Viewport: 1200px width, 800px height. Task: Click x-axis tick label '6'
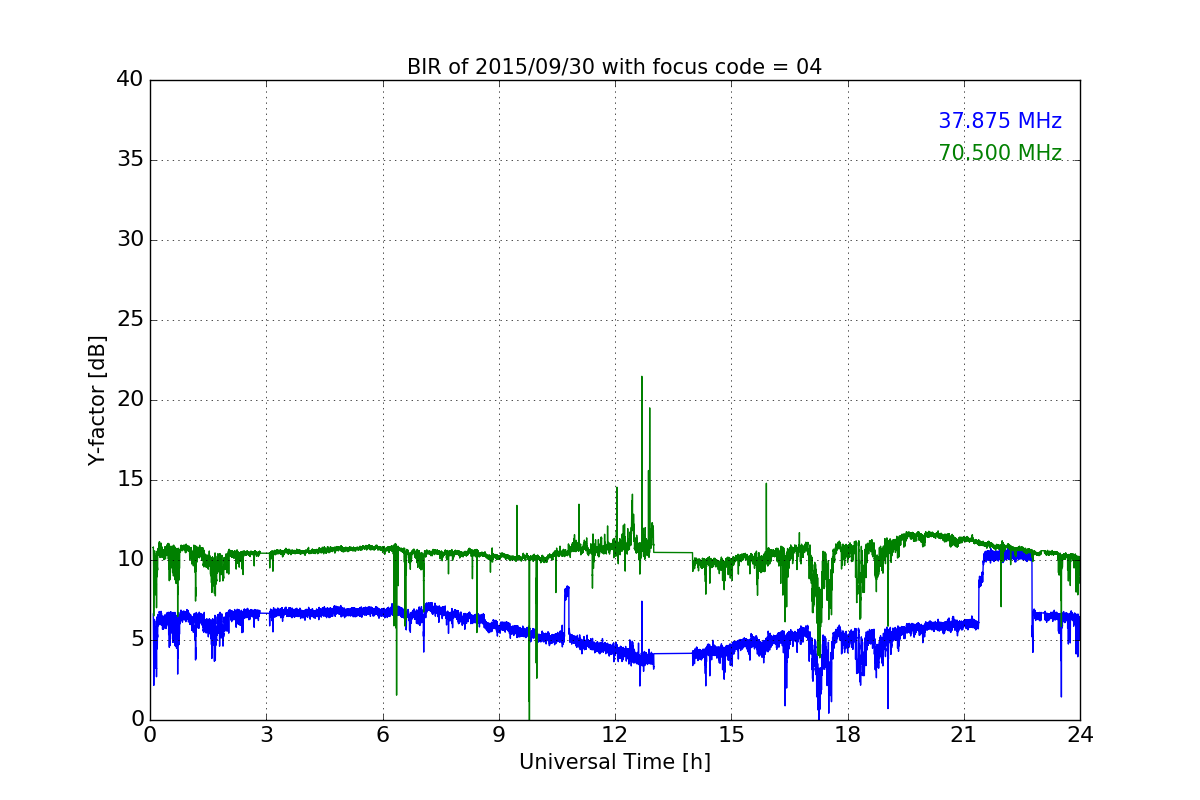382,734
